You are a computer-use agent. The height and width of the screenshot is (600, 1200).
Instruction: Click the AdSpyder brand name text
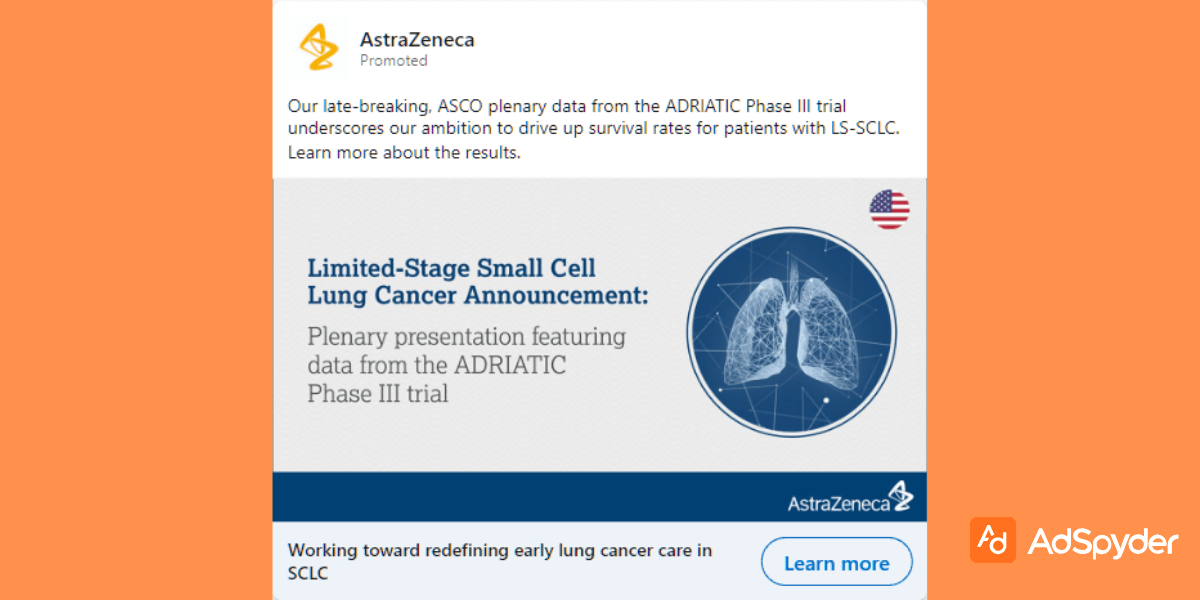(x=1102, y=542)
